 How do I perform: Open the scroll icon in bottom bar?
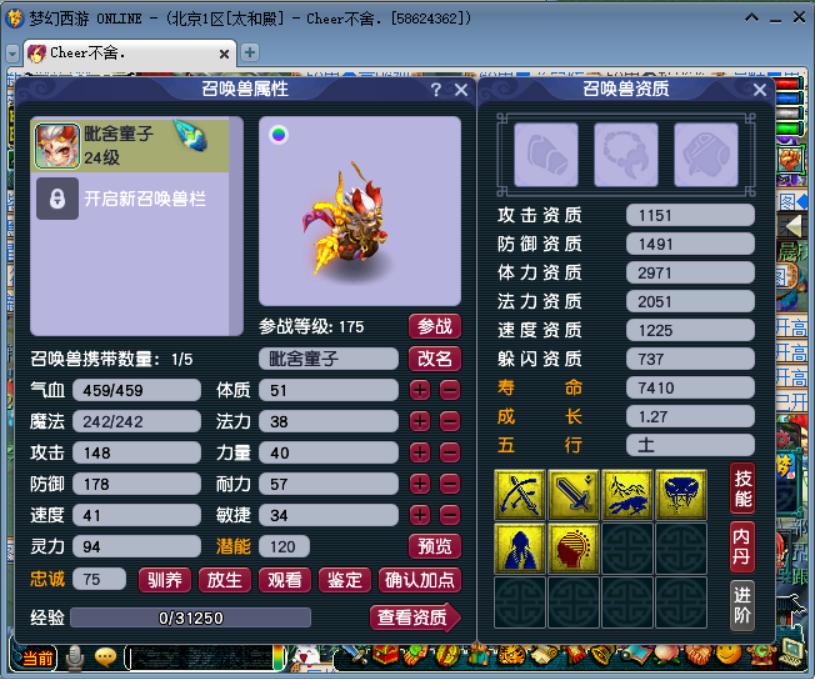[542, 655]
